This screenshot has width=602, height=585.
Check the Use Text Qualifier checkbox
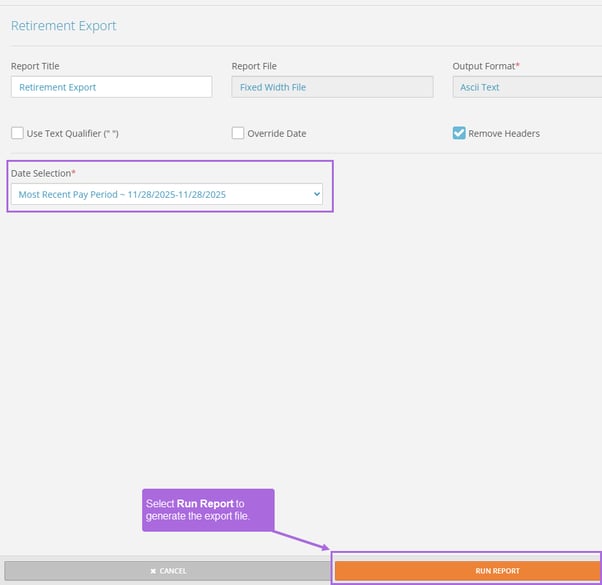pyautogui.click(x=17, y=133)
